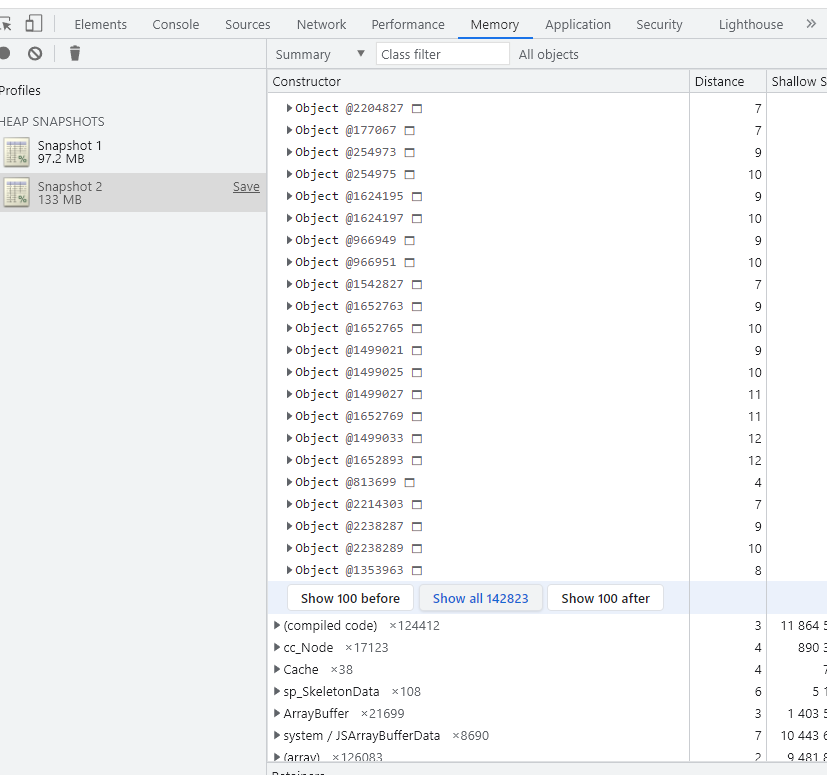Click the Snapshot 1 heap profile icon
Screen dimensions: 827x775
pos(17,152)
